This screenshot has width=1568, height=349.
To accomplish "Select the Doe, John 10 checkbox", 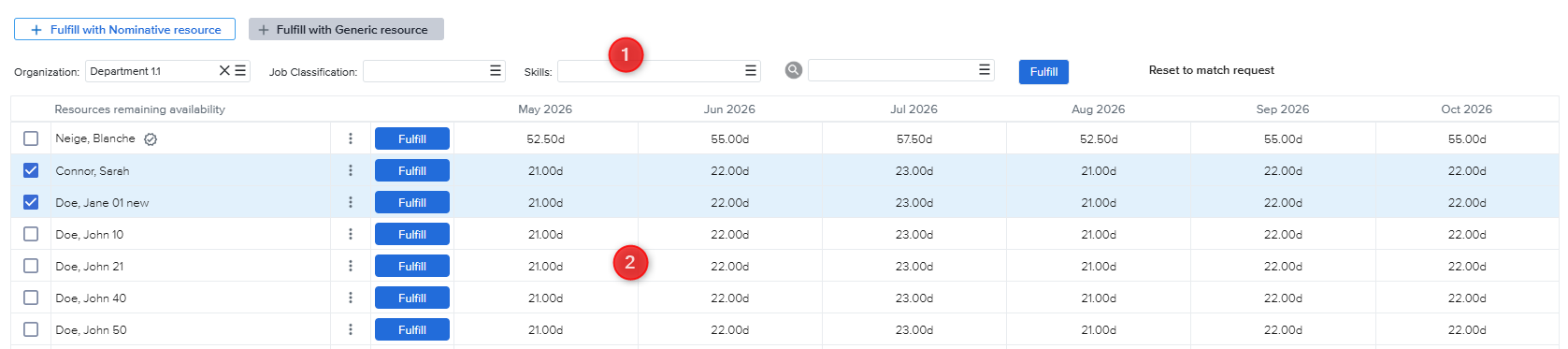I will coord(31,234).
